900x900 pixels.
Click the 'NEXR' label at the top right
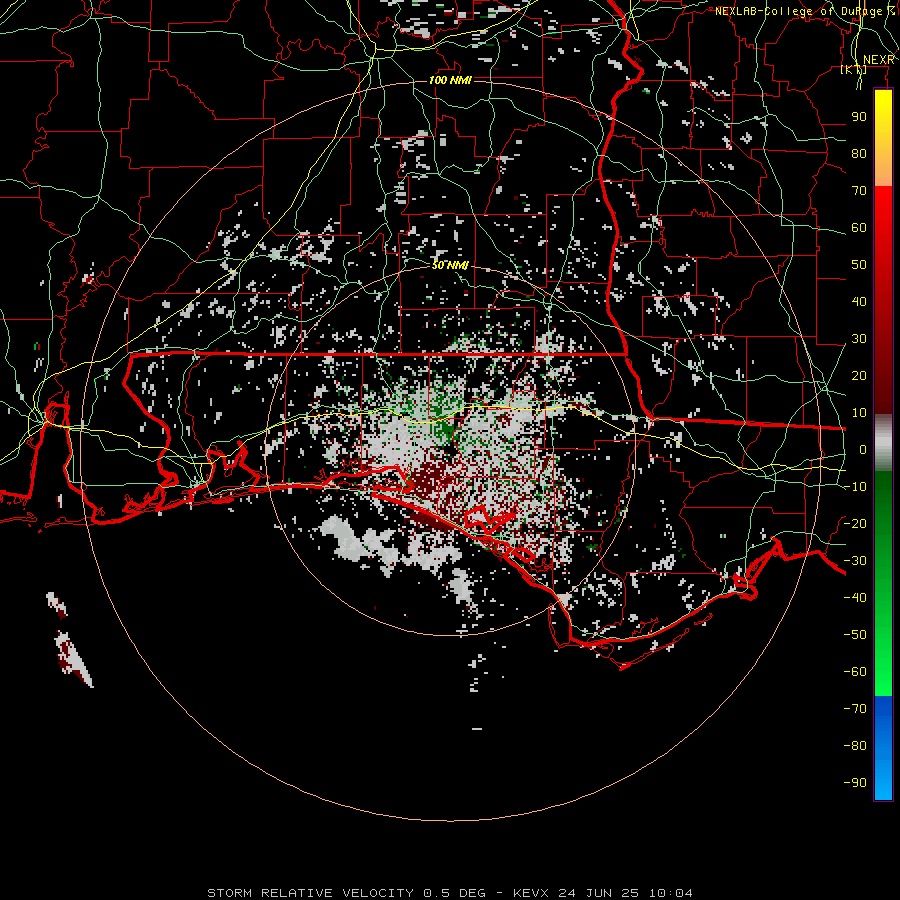tap(878, 60)
